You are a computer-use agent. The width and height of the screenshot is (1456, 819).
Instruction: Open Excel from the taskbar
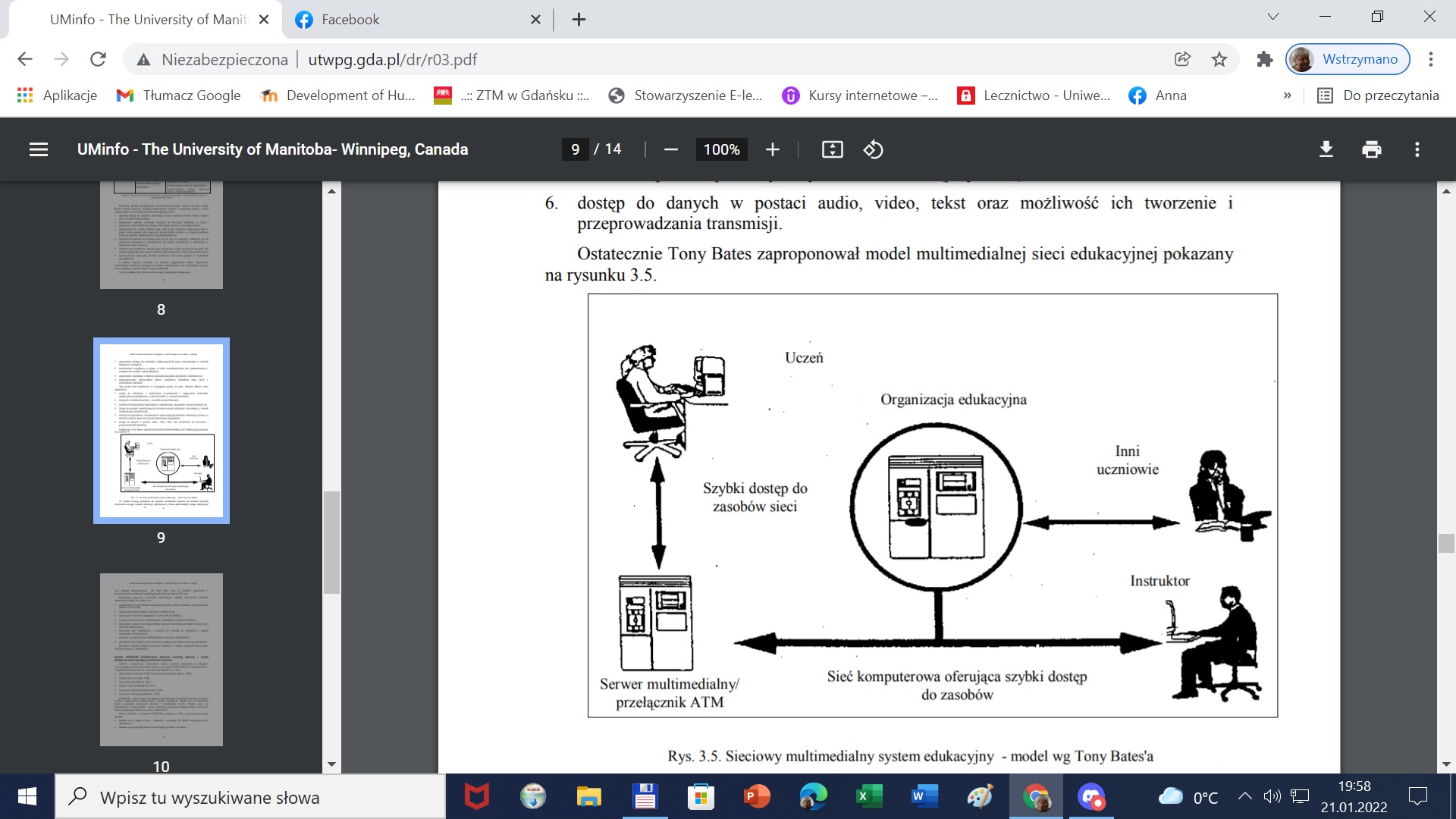[x=869, y=797]
